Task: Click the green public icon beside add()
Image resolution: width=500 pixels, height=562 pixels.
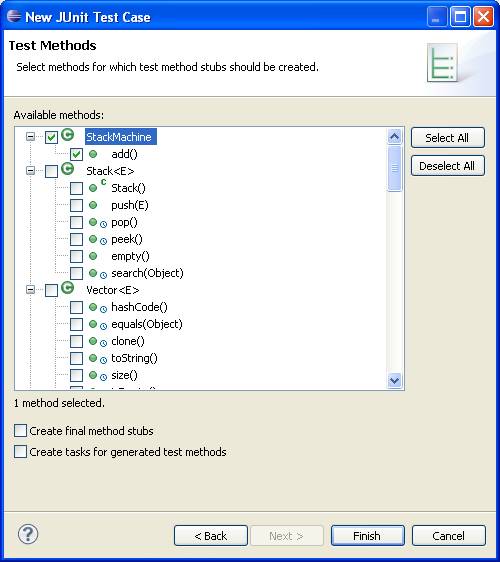Action: (x=93, y=154)
